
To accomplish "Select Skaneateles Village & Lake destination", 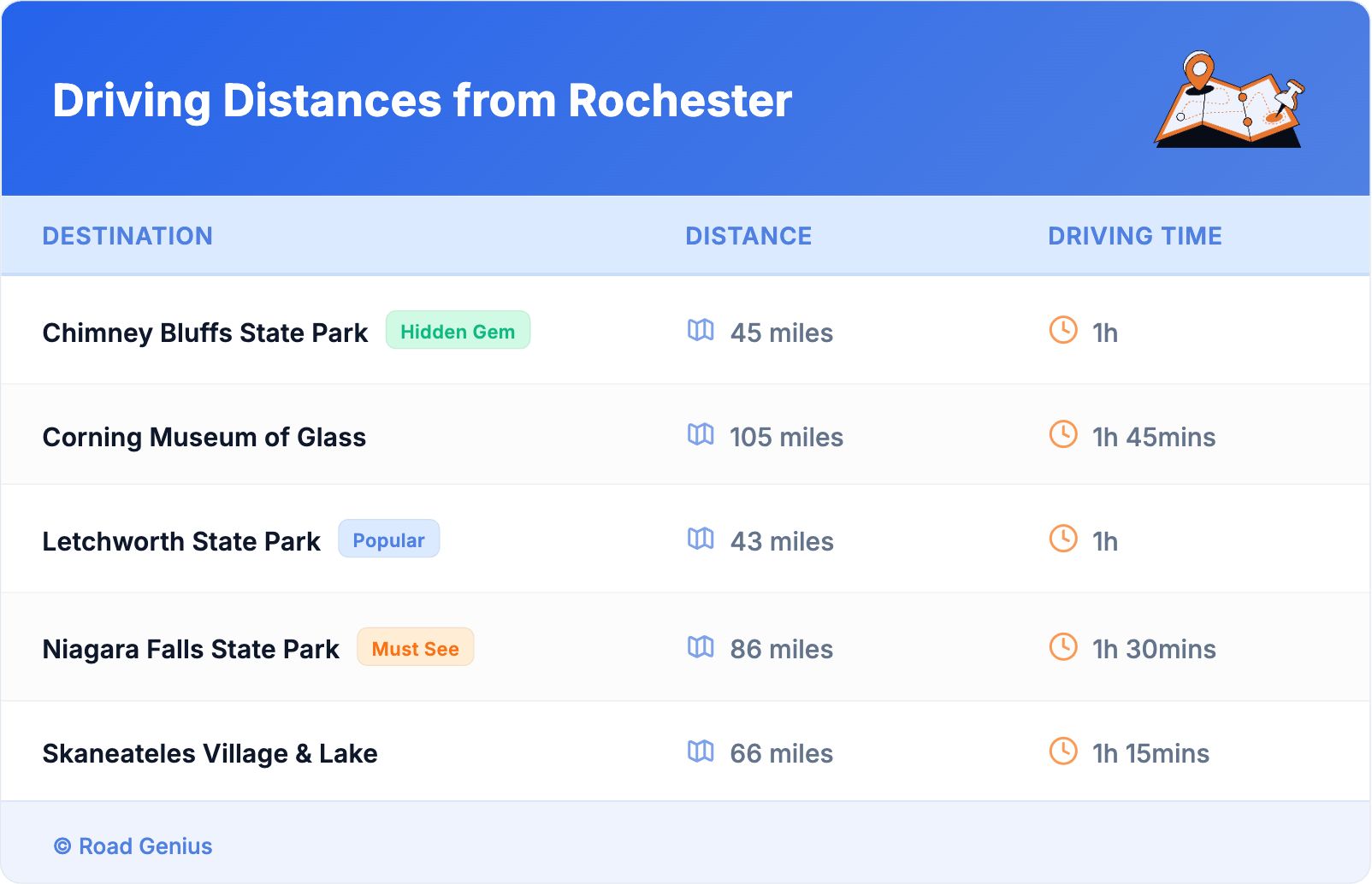I will (210, 753).
